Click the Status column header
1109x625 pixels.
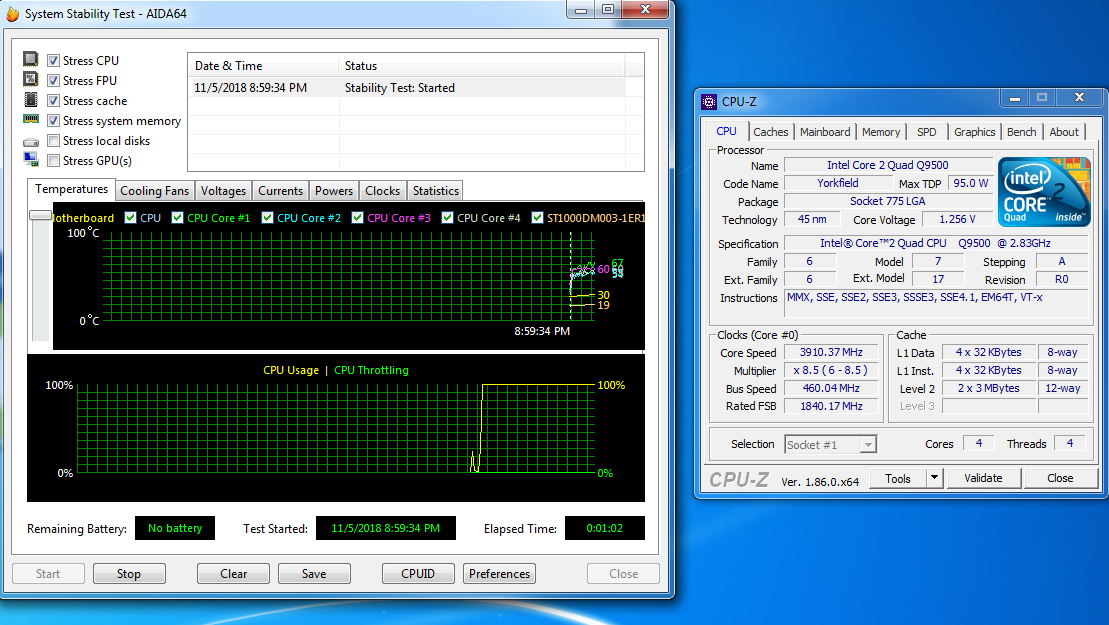(x=482, y=65)
